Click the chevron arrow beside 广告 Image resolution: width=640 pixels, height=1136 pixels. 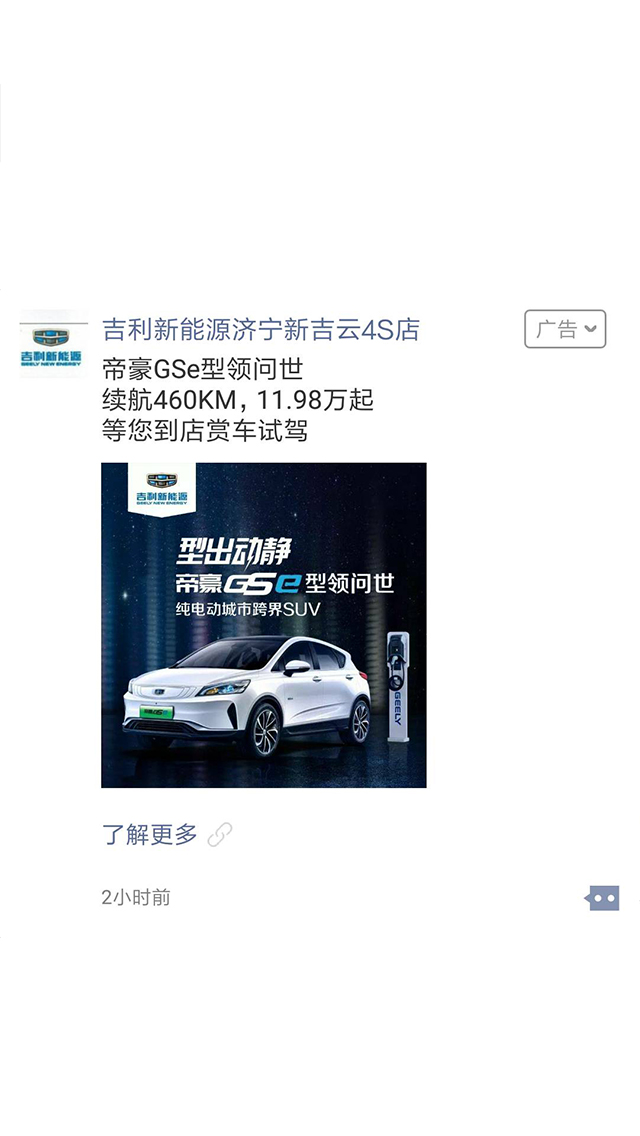pos(590,329)
